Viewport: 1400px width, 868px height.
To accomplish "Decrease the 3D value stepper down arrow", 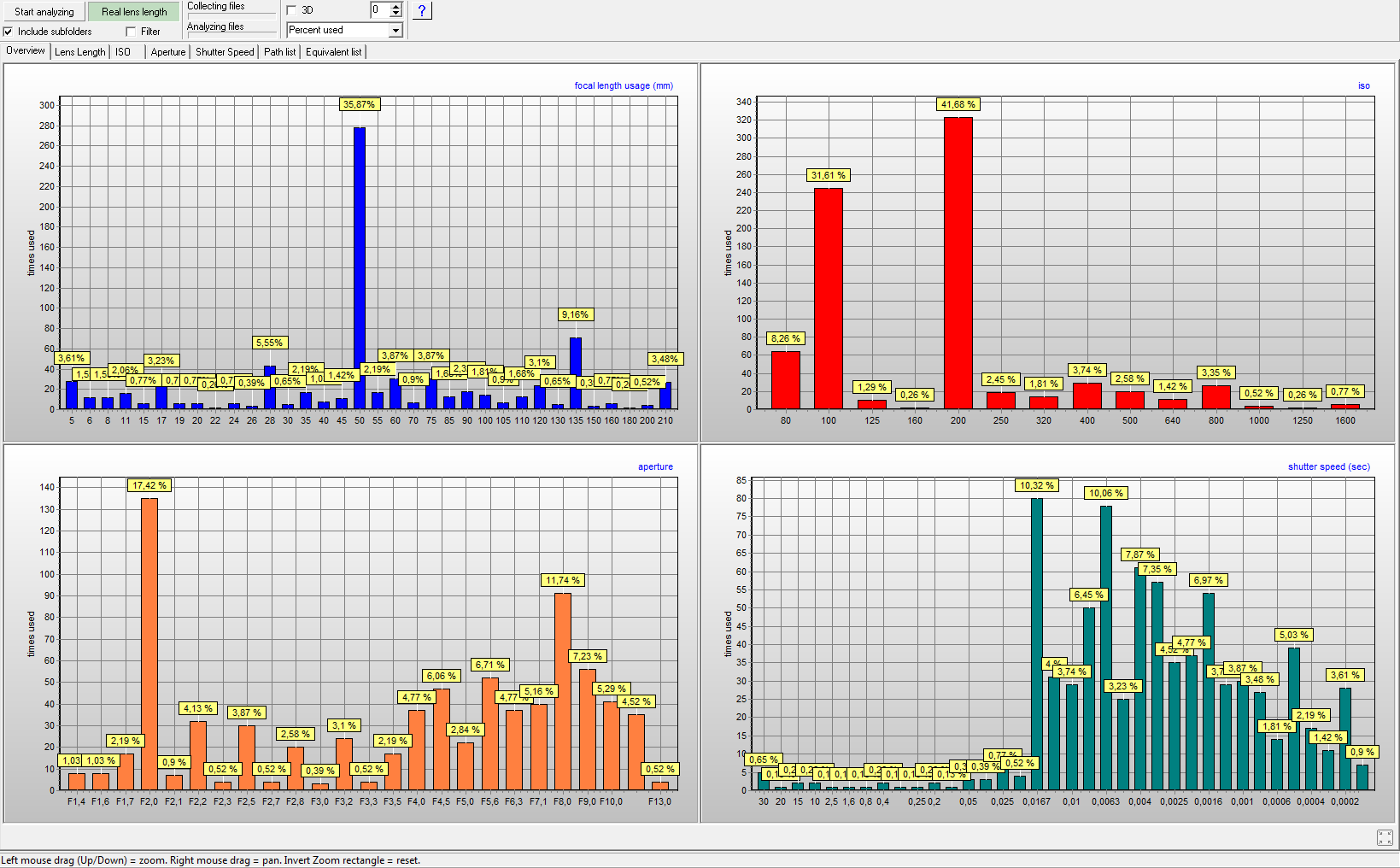I will 395,14.
